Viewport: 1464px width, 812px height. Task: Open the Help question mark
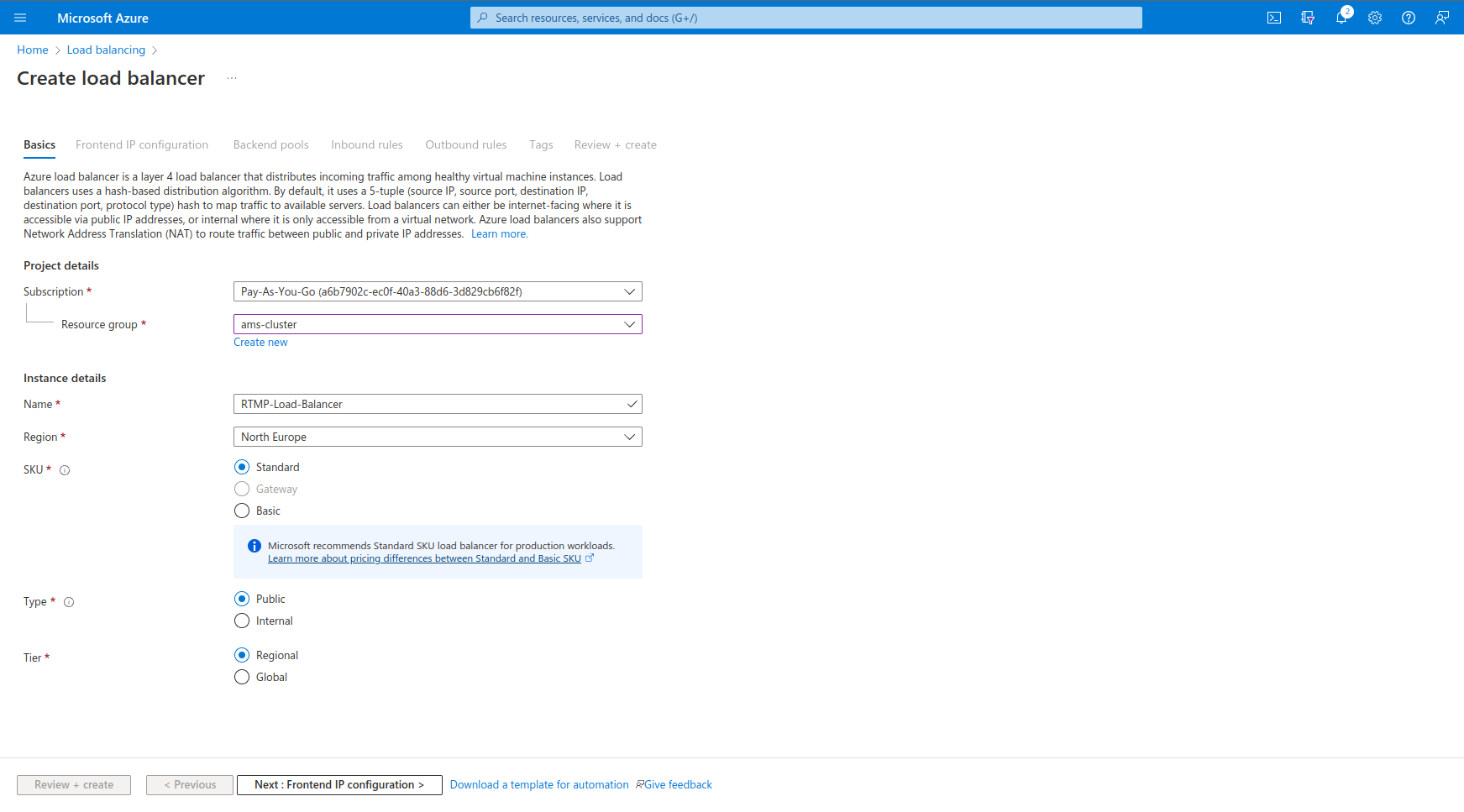pos(1409,18)
